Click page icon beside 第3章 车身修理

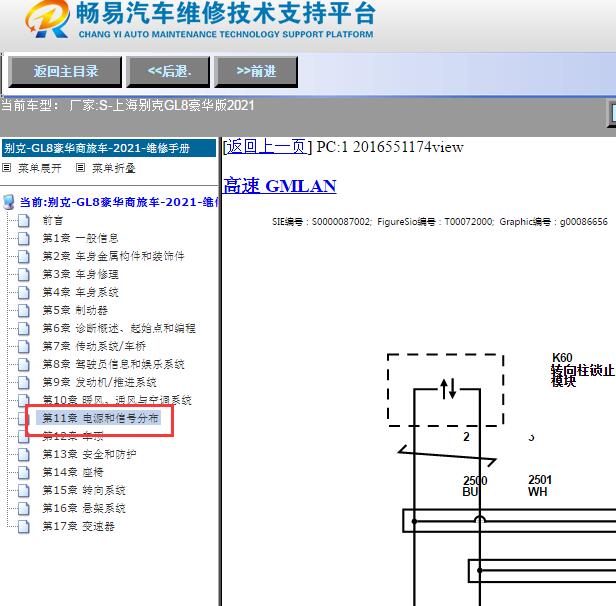[24, 275]
